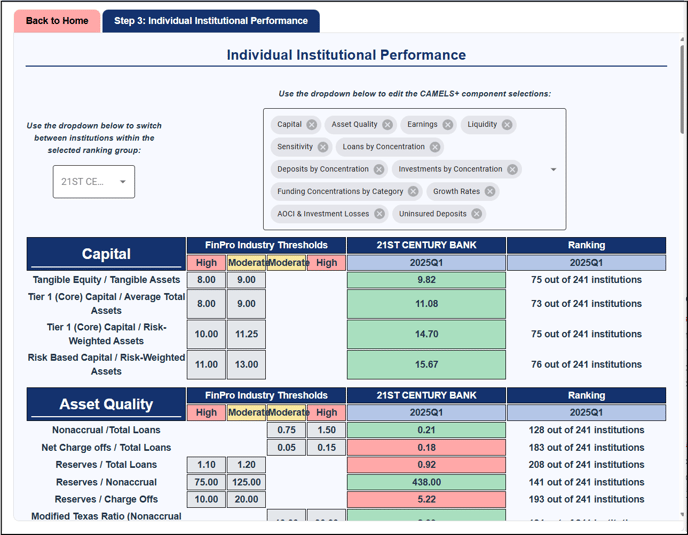Click Net Charge offs threshold 0.15
The height and width of the screenshot is (535, 688).
[x=326, y=448]
